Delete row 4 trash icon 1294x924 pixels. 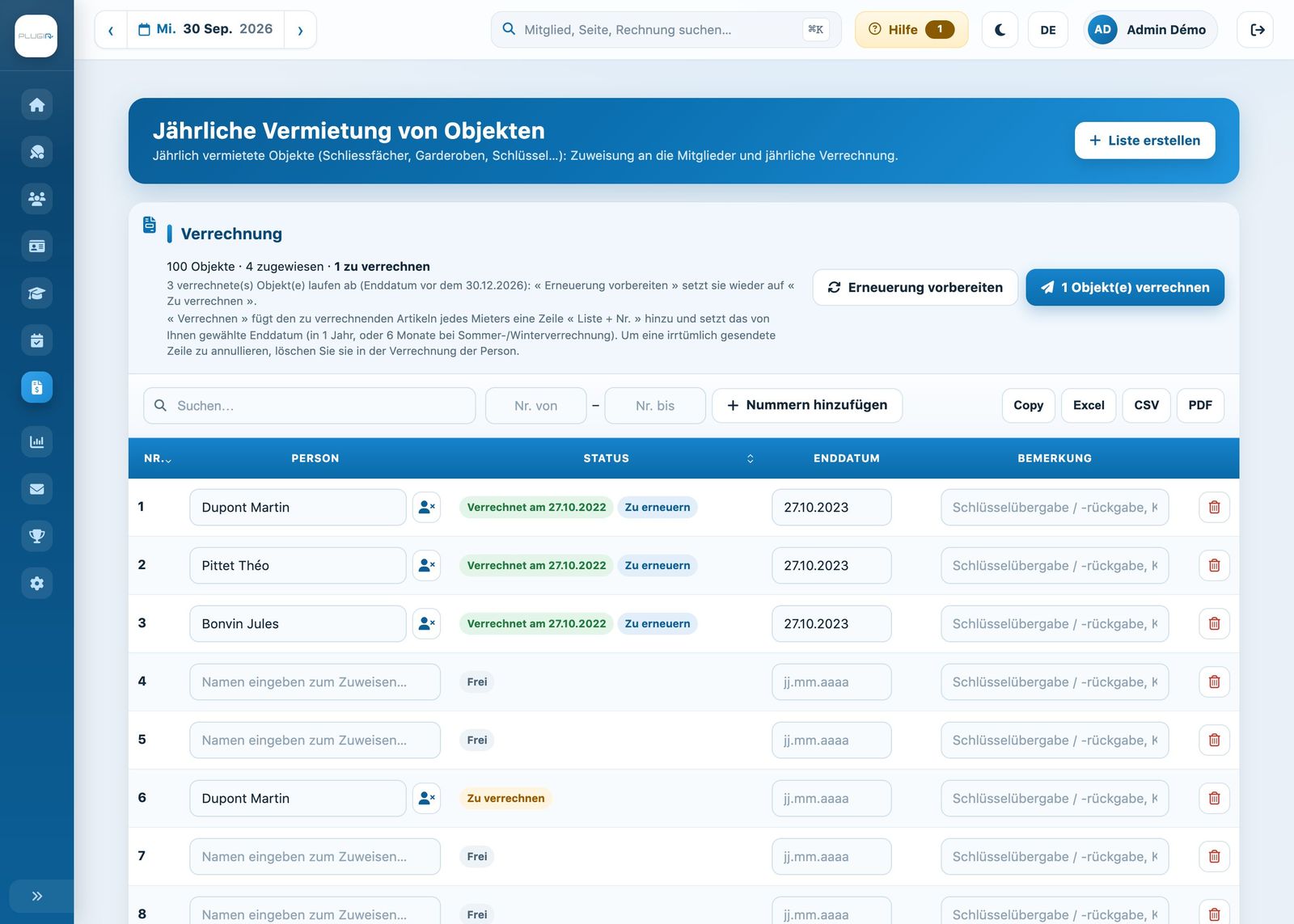(x=1214, y=682)
